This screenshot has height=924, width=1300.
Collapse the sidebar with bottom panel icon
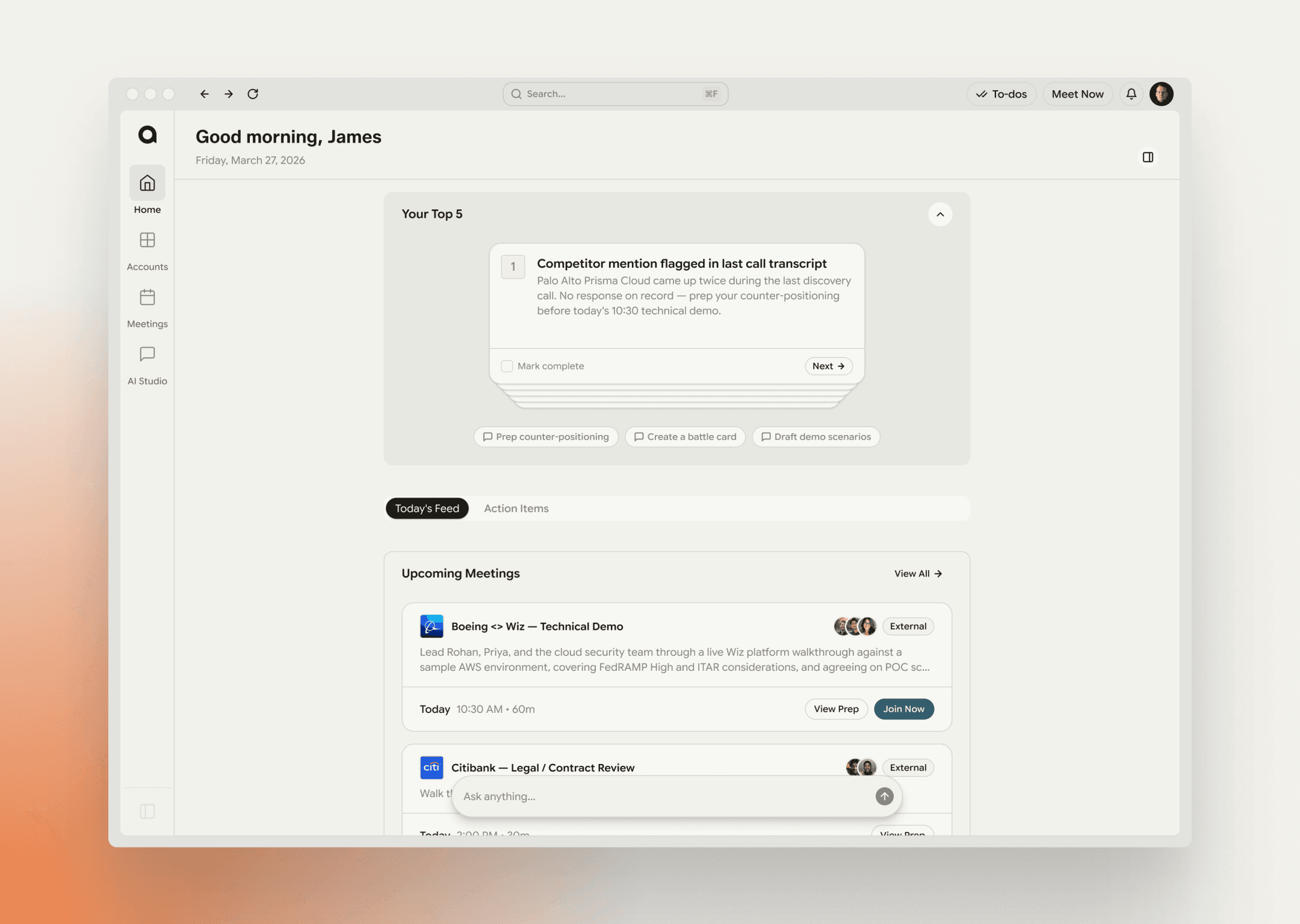coord(147,812)
